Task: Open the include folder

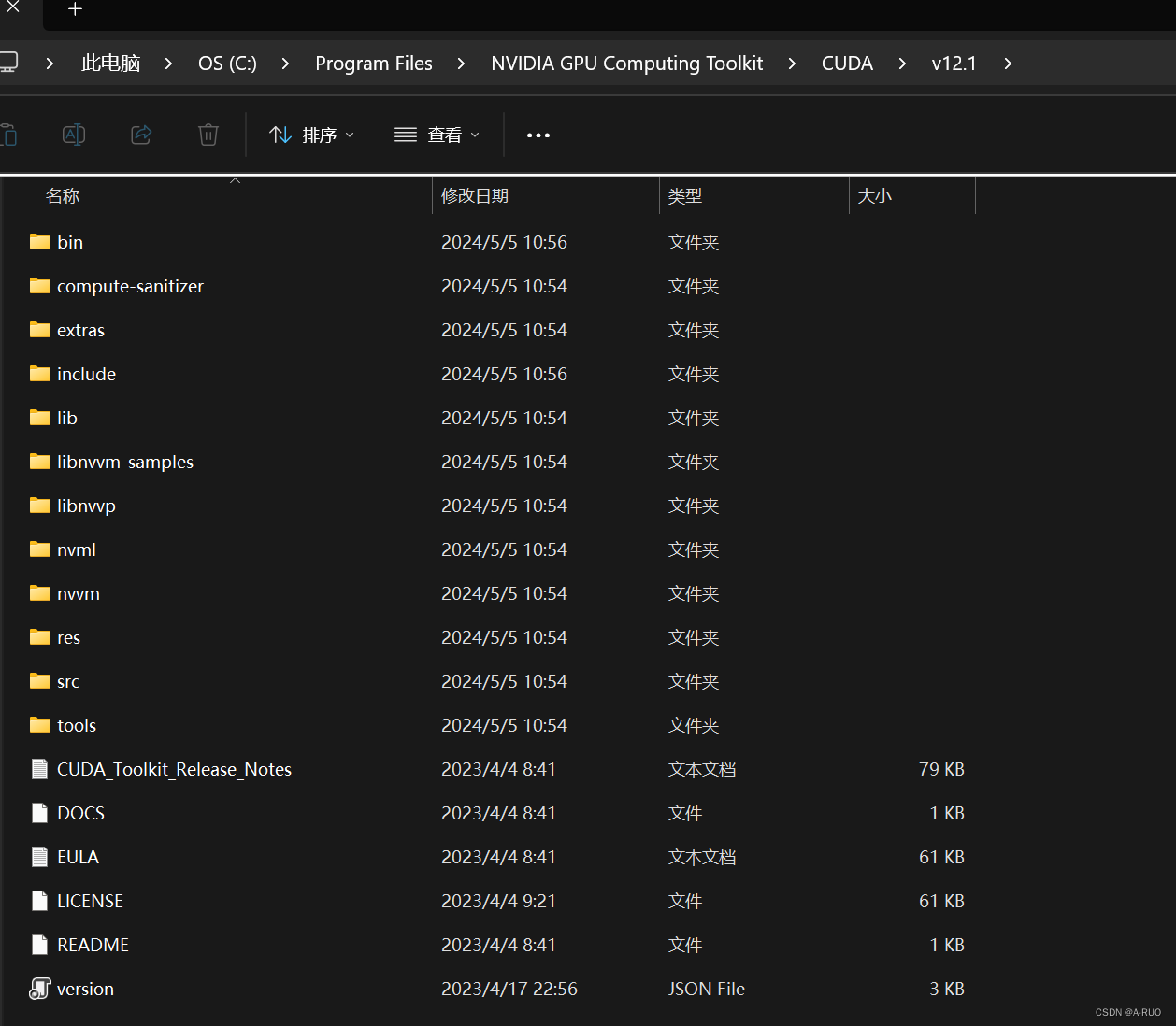Action: pyautogui.click(x=86, y=373)
